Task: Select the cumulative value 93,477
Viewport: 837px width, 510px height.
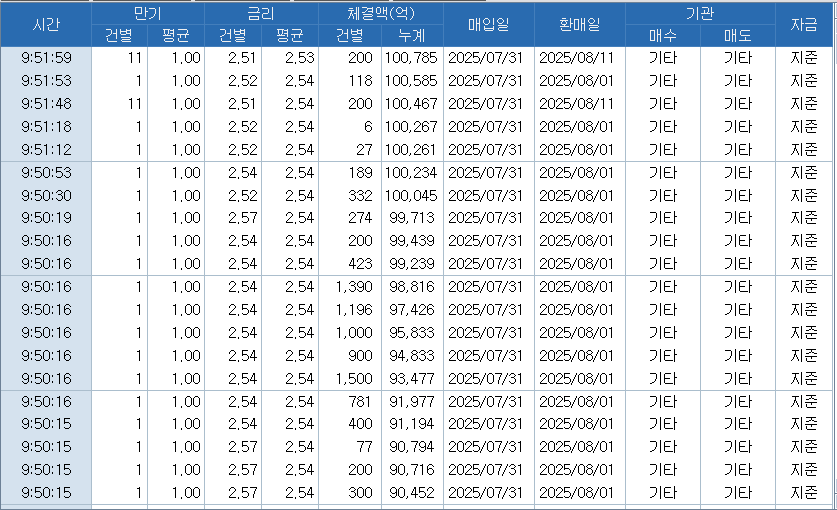Action: [x=411, y=378]
